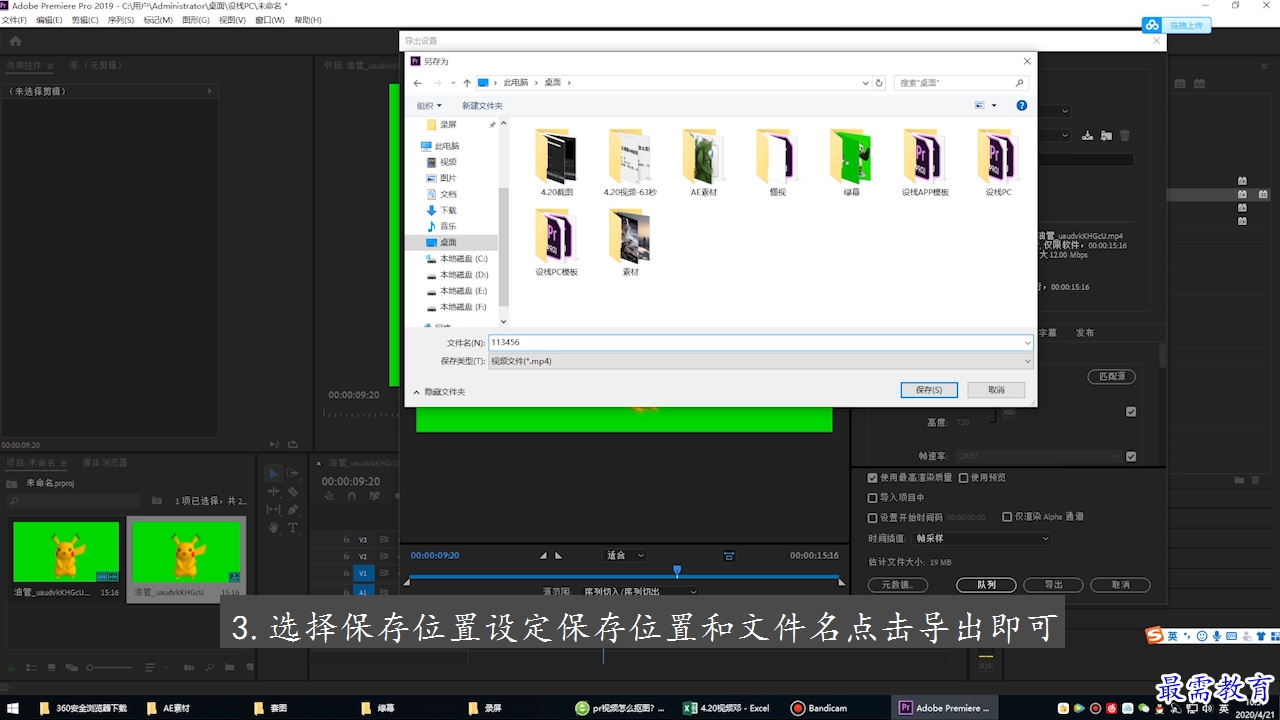Open Bandicam from the taskbar
This screenshot has width=1280, height=720.
click(820, 708)
